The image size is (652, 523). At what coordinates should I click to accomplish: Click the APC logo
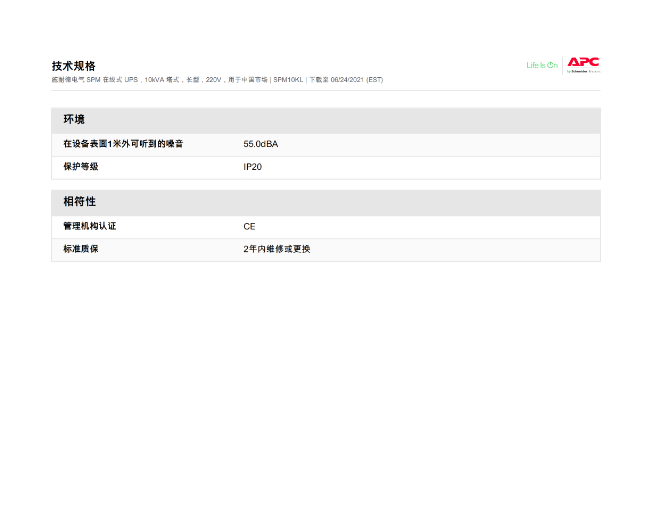pyautogui.click(x=583, y=62)
